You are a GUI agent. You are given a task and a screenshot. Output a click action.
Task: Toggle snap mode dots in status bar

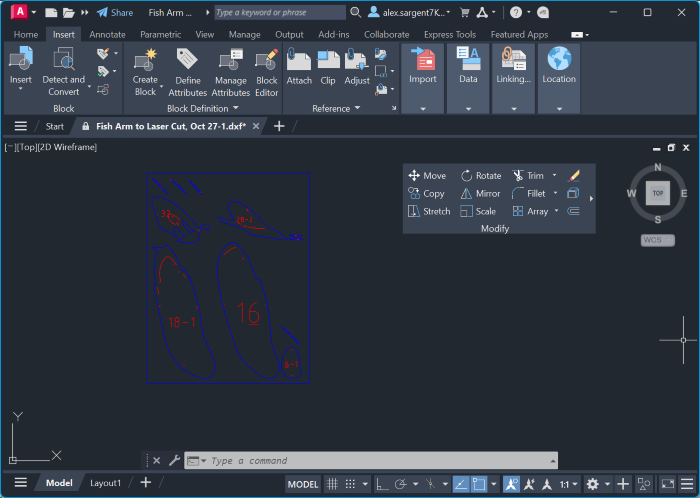coord(351,484)
